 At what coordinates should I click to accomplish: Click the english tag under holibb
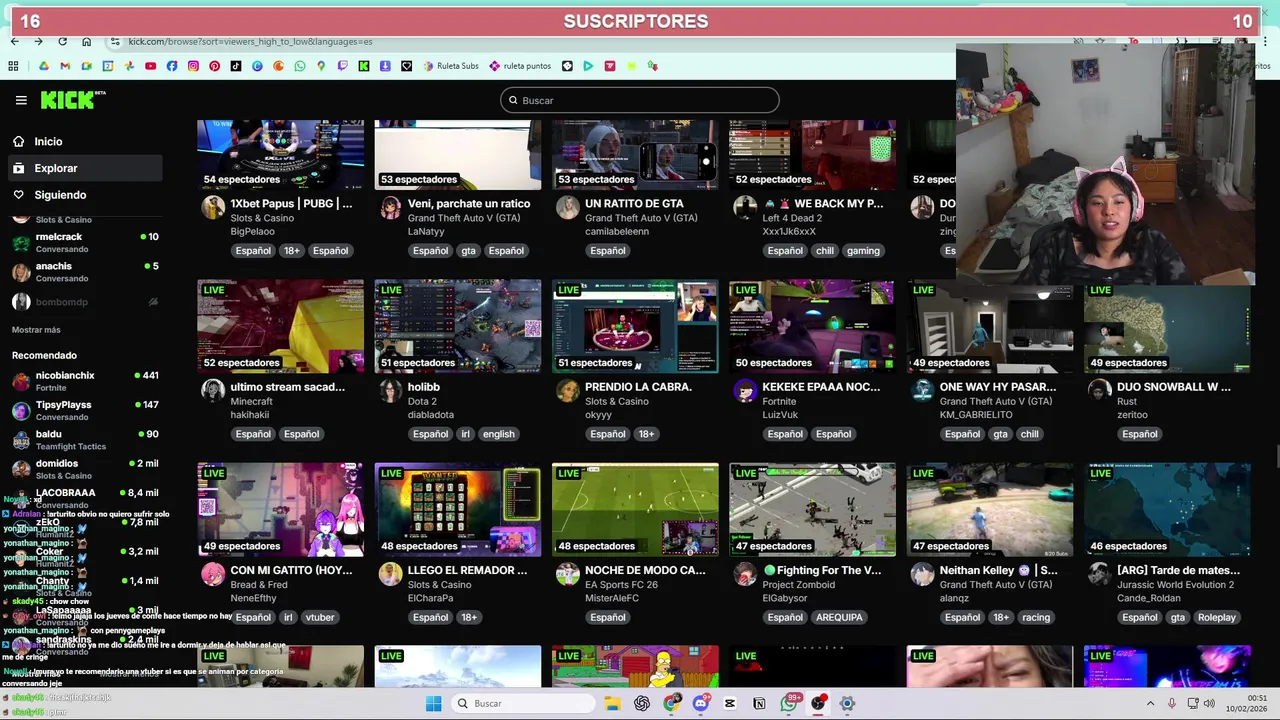coord(498,434)
